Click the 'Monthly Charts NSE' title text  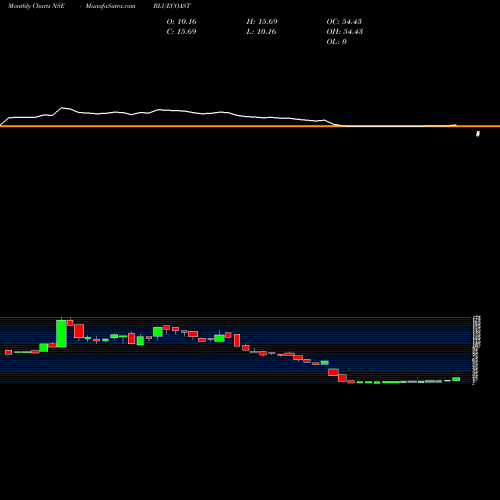36,6
